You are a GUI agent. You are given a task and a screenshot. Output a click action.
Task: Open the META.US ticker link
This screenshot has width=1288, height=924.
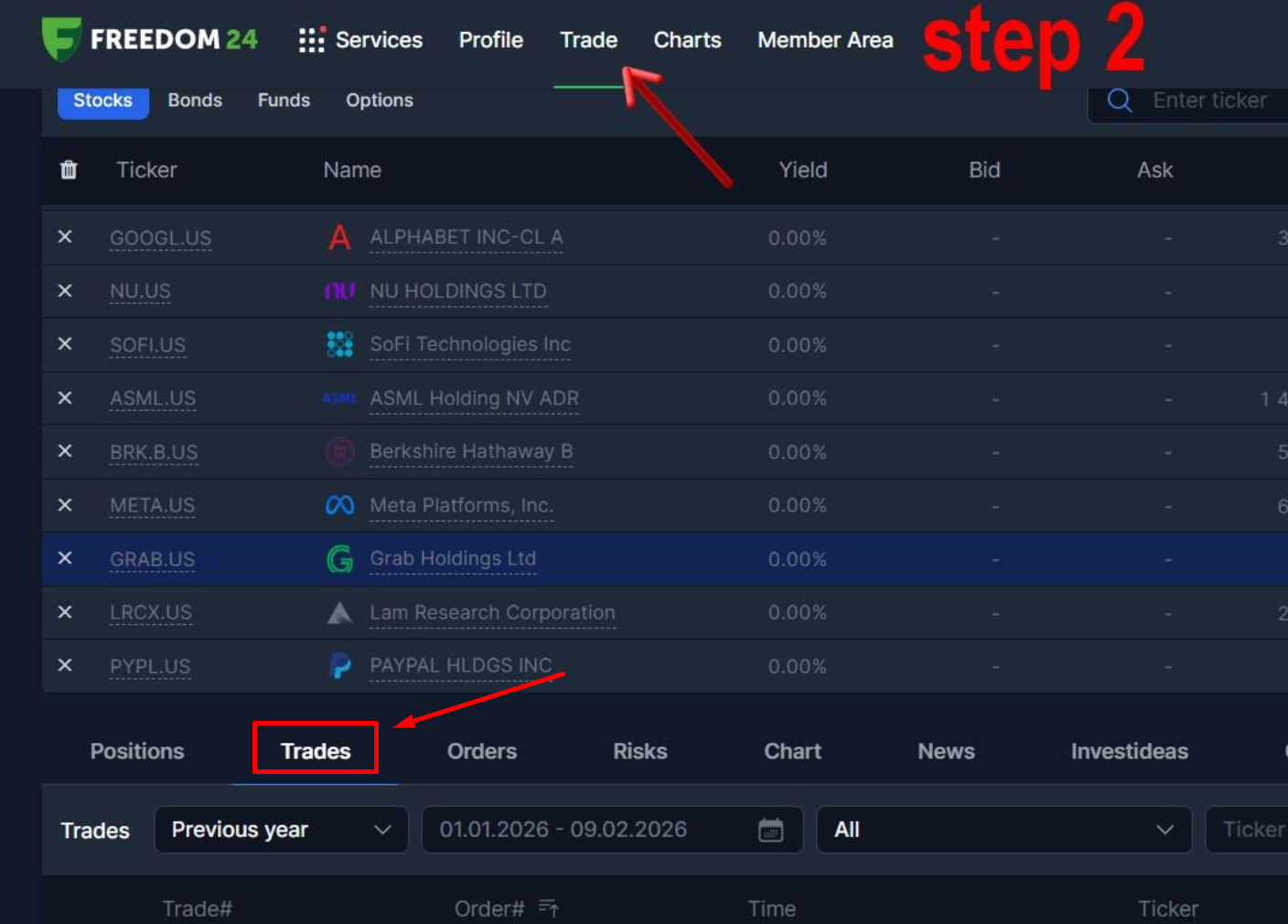(x=152, y=506)
